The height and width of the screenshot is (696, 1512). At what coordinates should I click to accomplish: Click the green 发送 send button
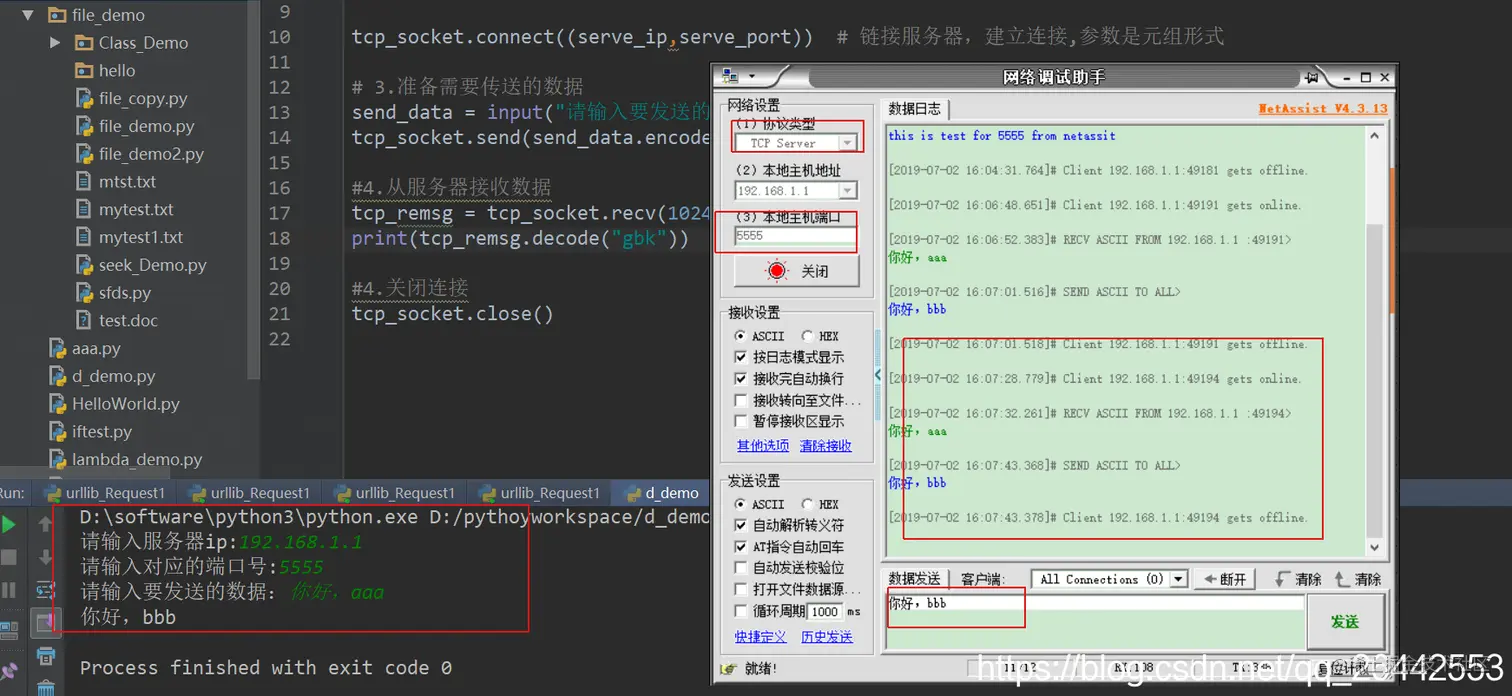click(x=1345, y=621)
